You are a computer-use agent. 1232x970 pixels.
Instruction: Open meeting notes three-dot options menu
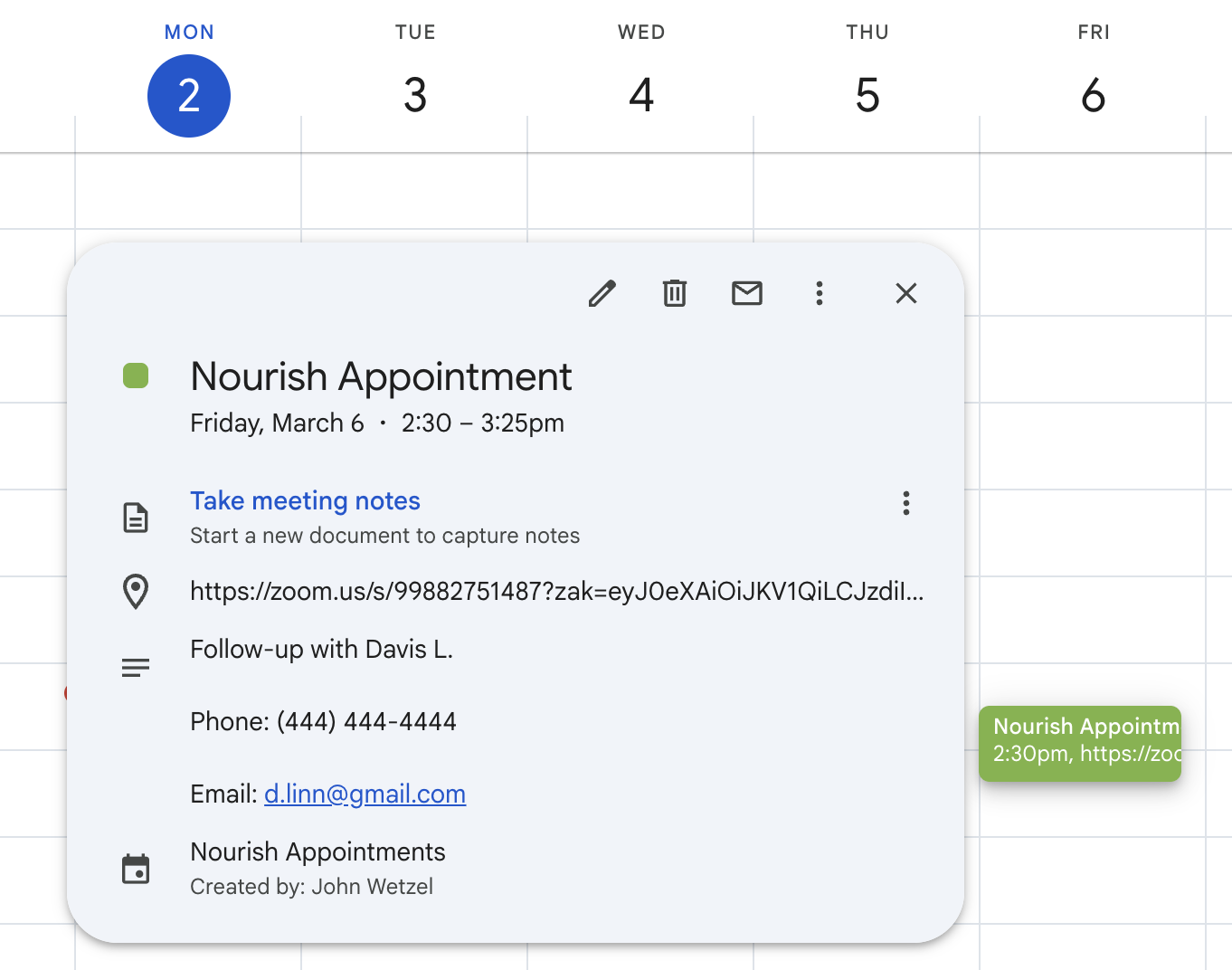tap(906, 503)
